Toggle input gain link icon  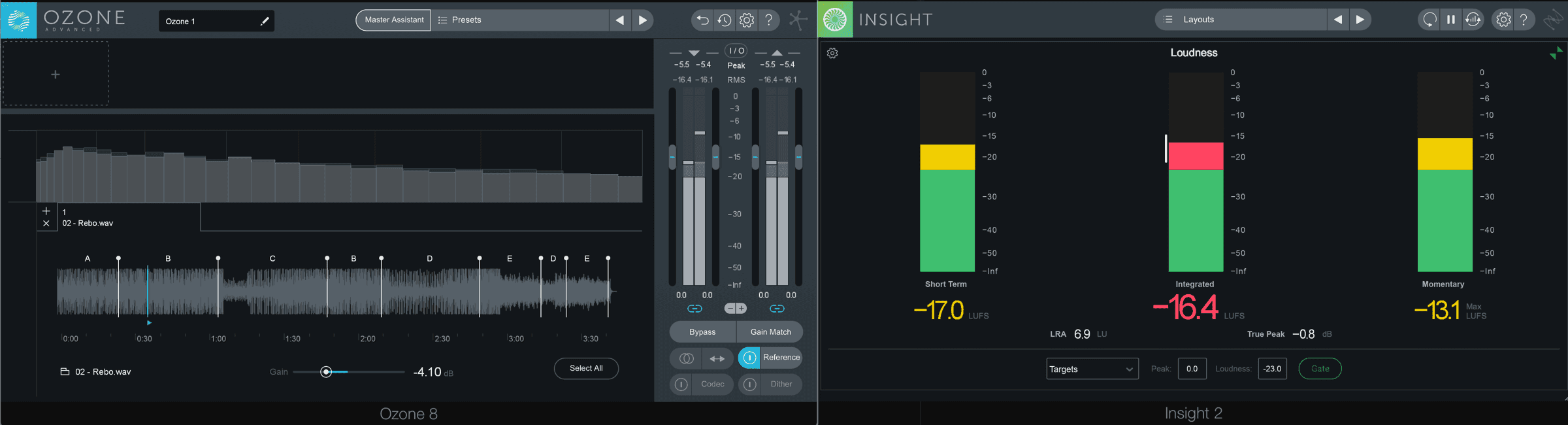pyautogui.click(x=694, y=309)
